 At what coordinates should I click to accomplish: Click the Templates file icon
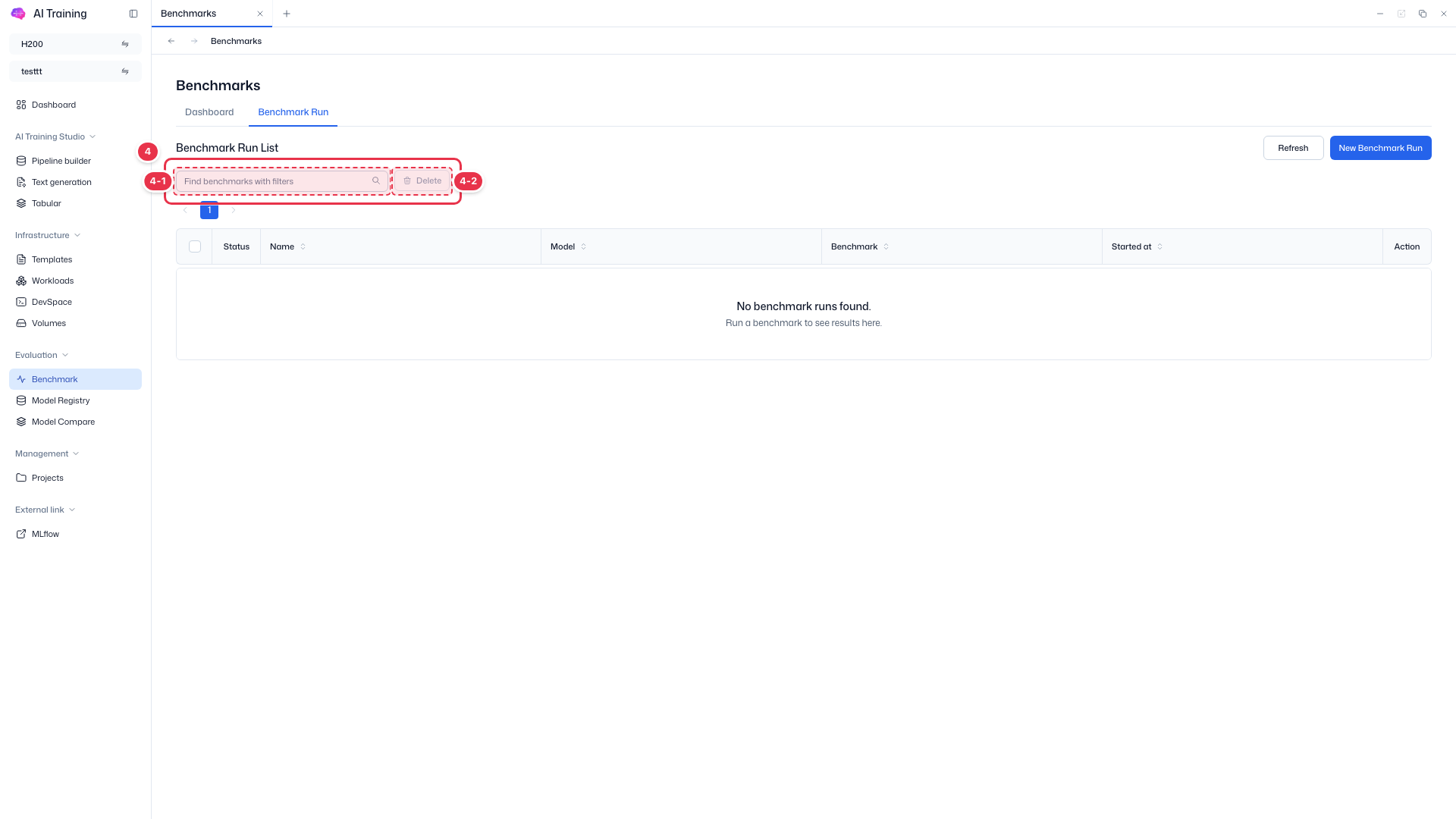21,259
